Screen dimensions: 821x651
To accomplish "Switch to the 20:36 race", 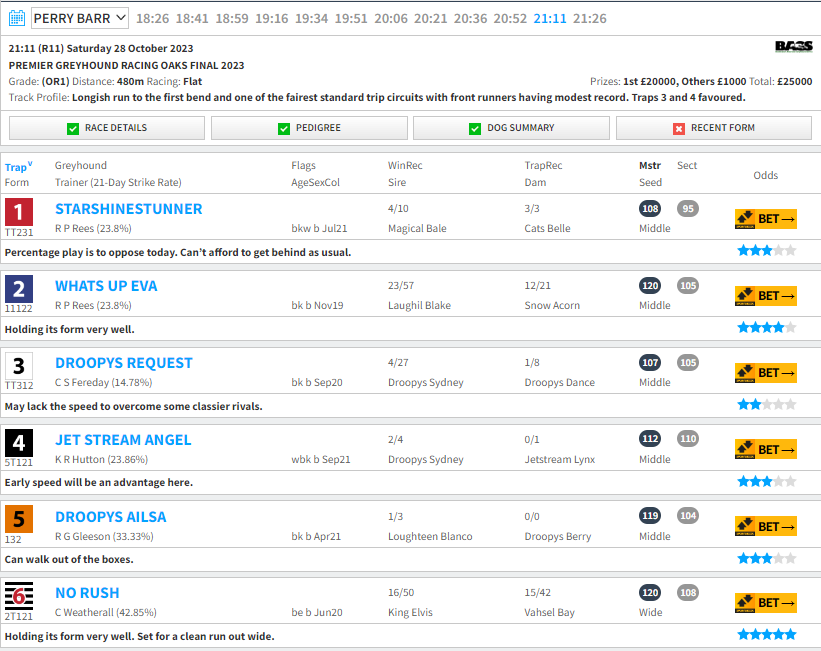I will tap(470, 19).
